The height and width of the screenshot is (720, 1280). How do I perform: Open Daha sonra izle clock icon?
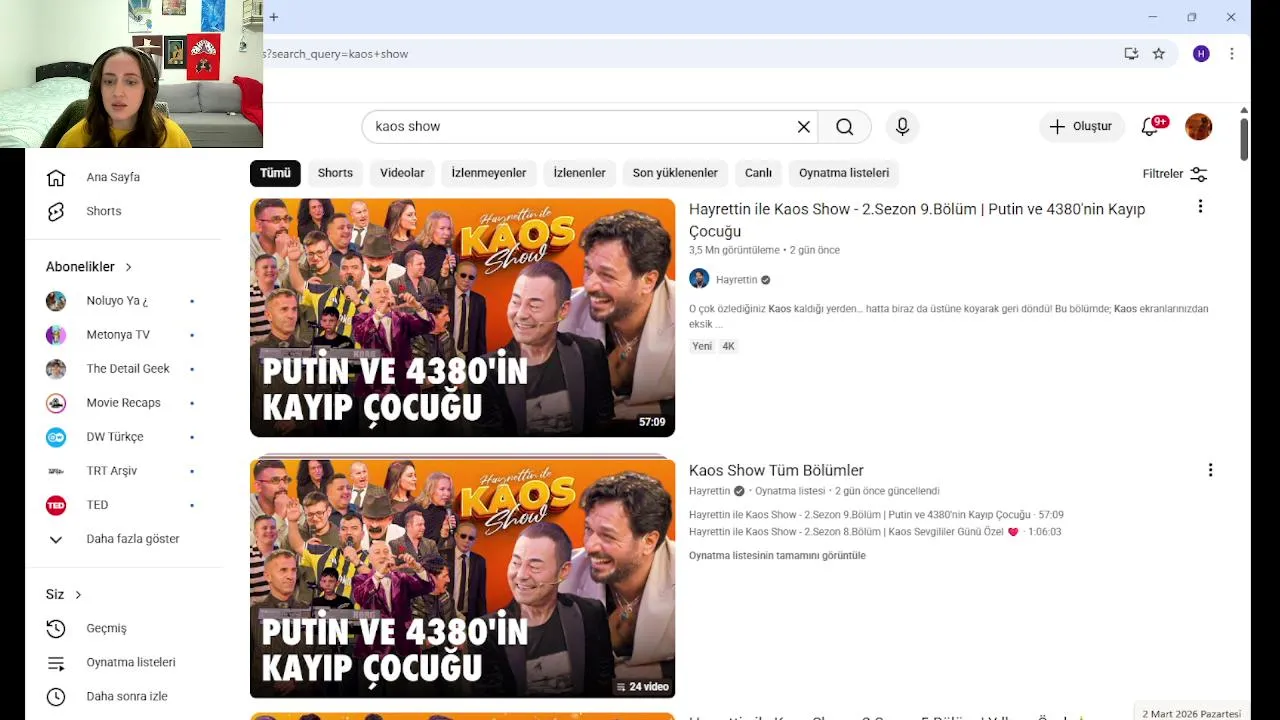56,696
